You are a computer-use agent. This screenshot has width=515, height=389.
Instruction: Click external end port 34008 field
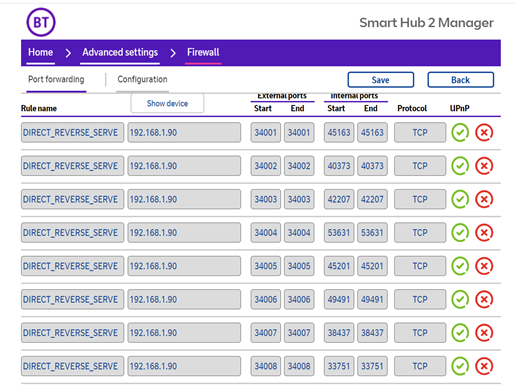[299, 366]
